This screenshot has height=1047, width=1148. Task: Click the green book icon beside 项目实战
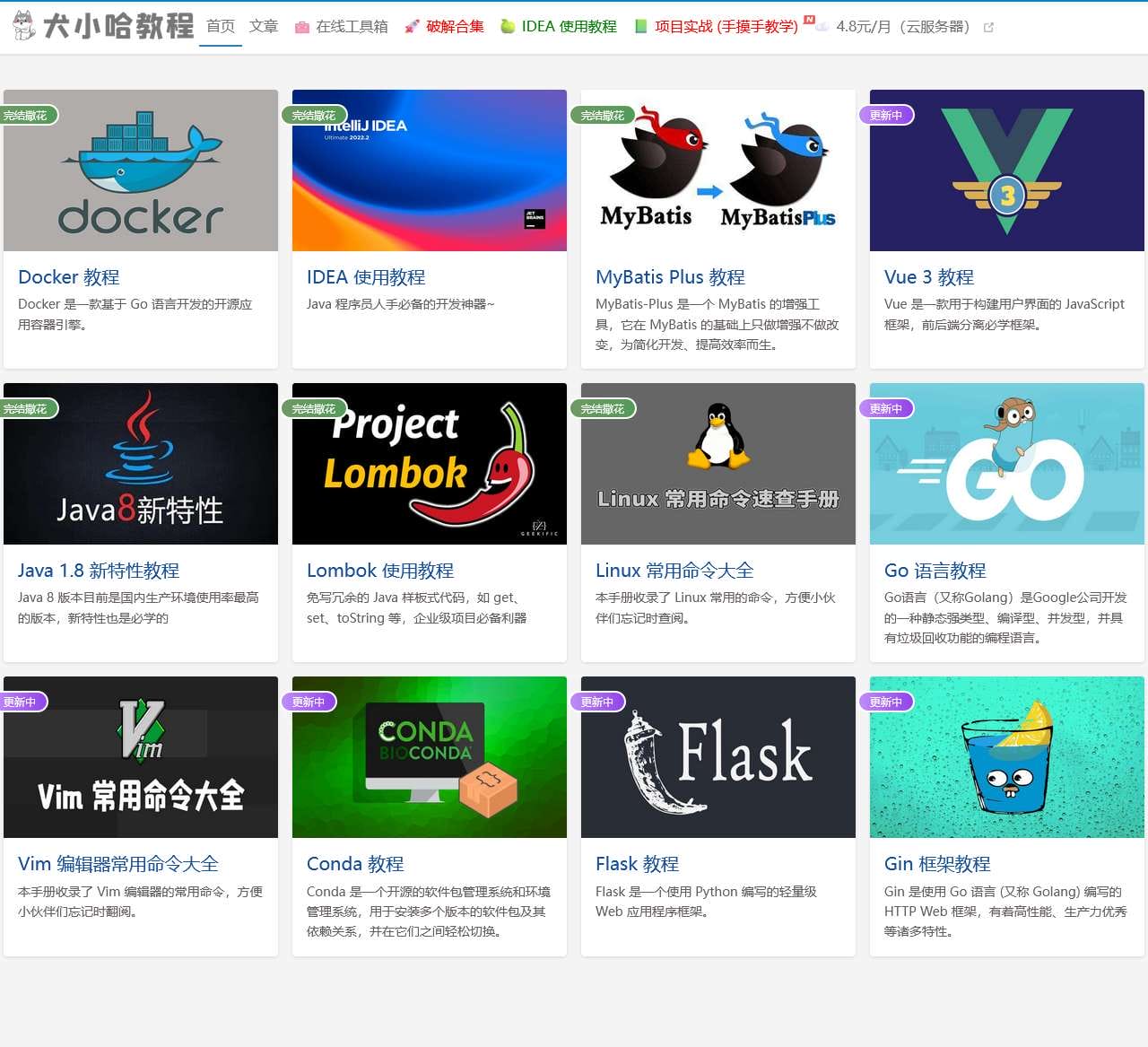[640, 26]
